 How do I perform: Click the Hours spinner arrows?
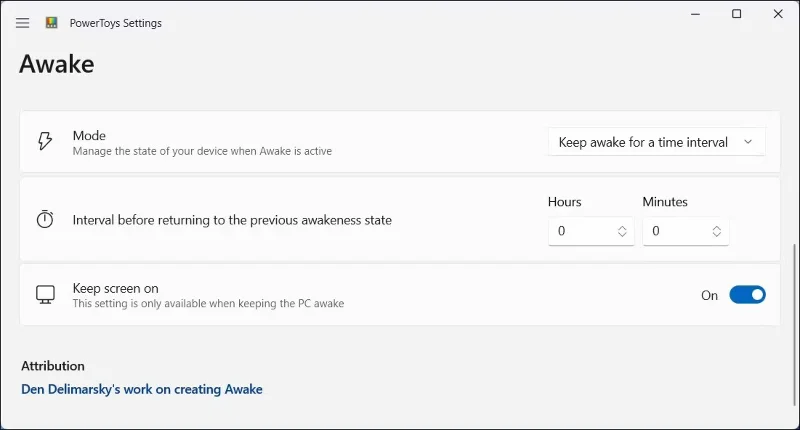pos(622,231)
